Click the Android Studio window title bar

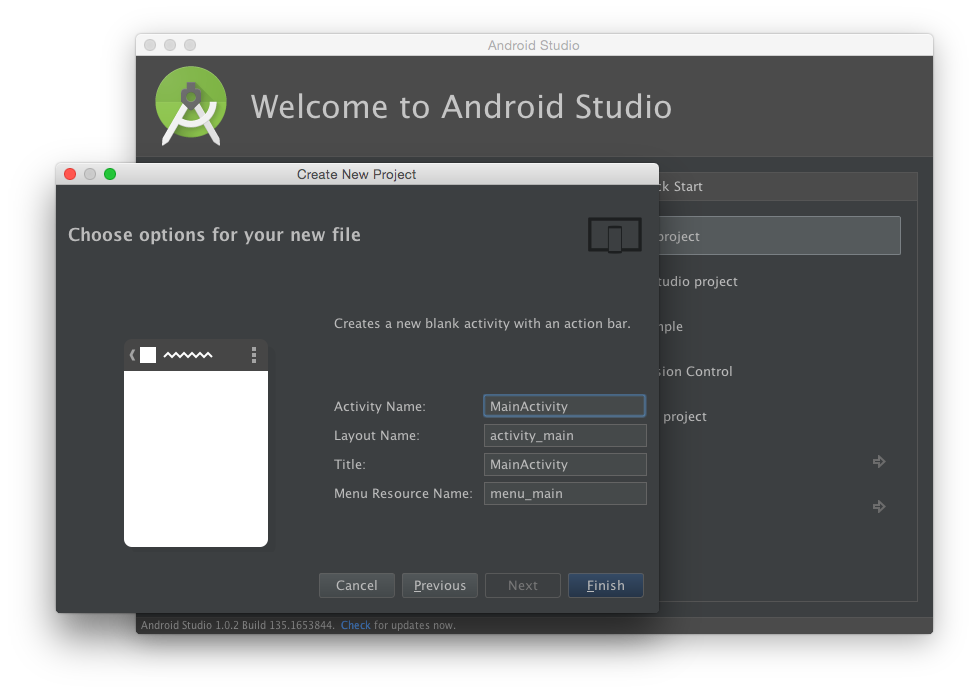(534, 45)
